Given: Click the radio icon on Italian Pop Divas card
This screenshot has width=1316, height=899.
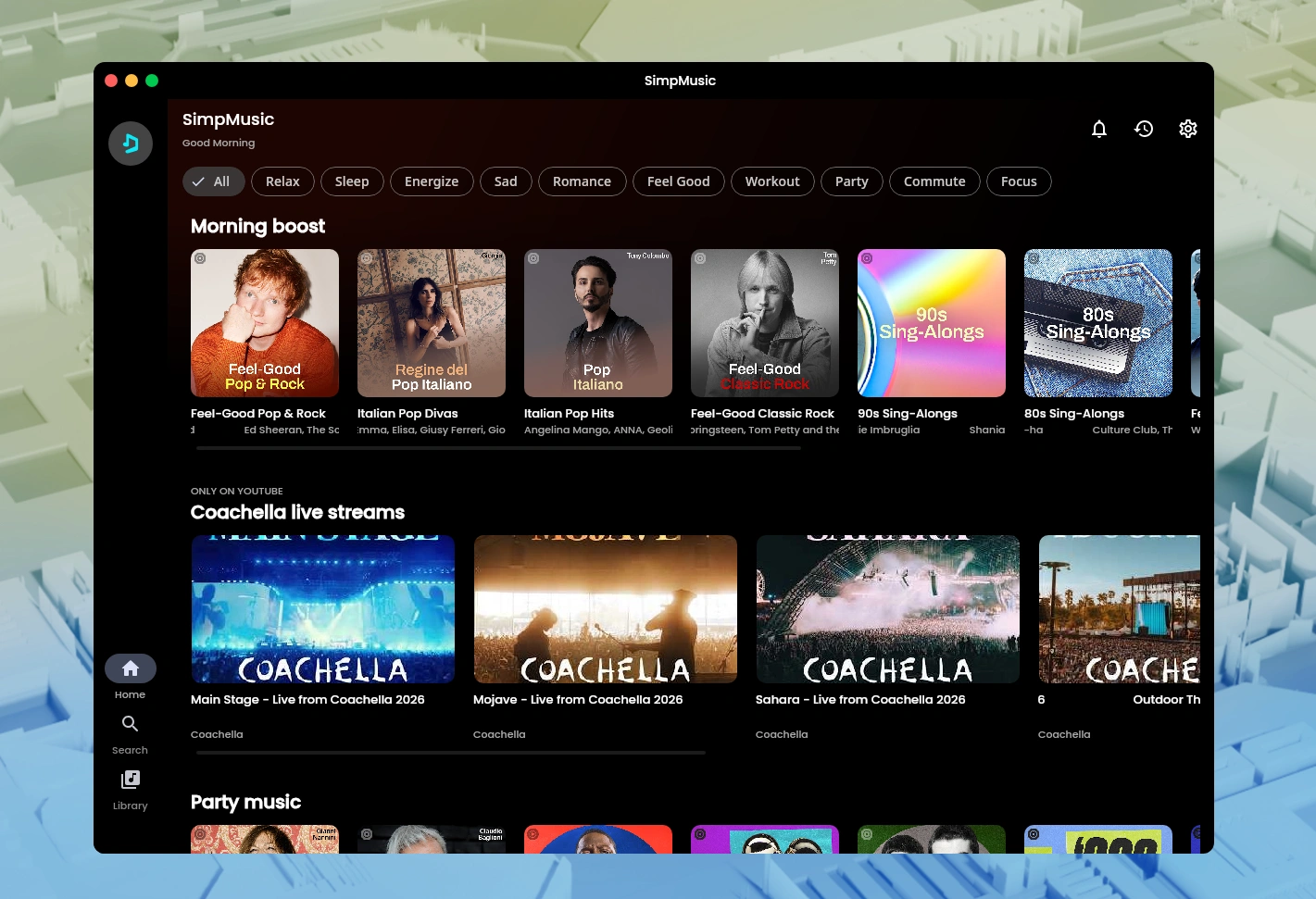Looking at the screenshot, I should coord(367,258).
